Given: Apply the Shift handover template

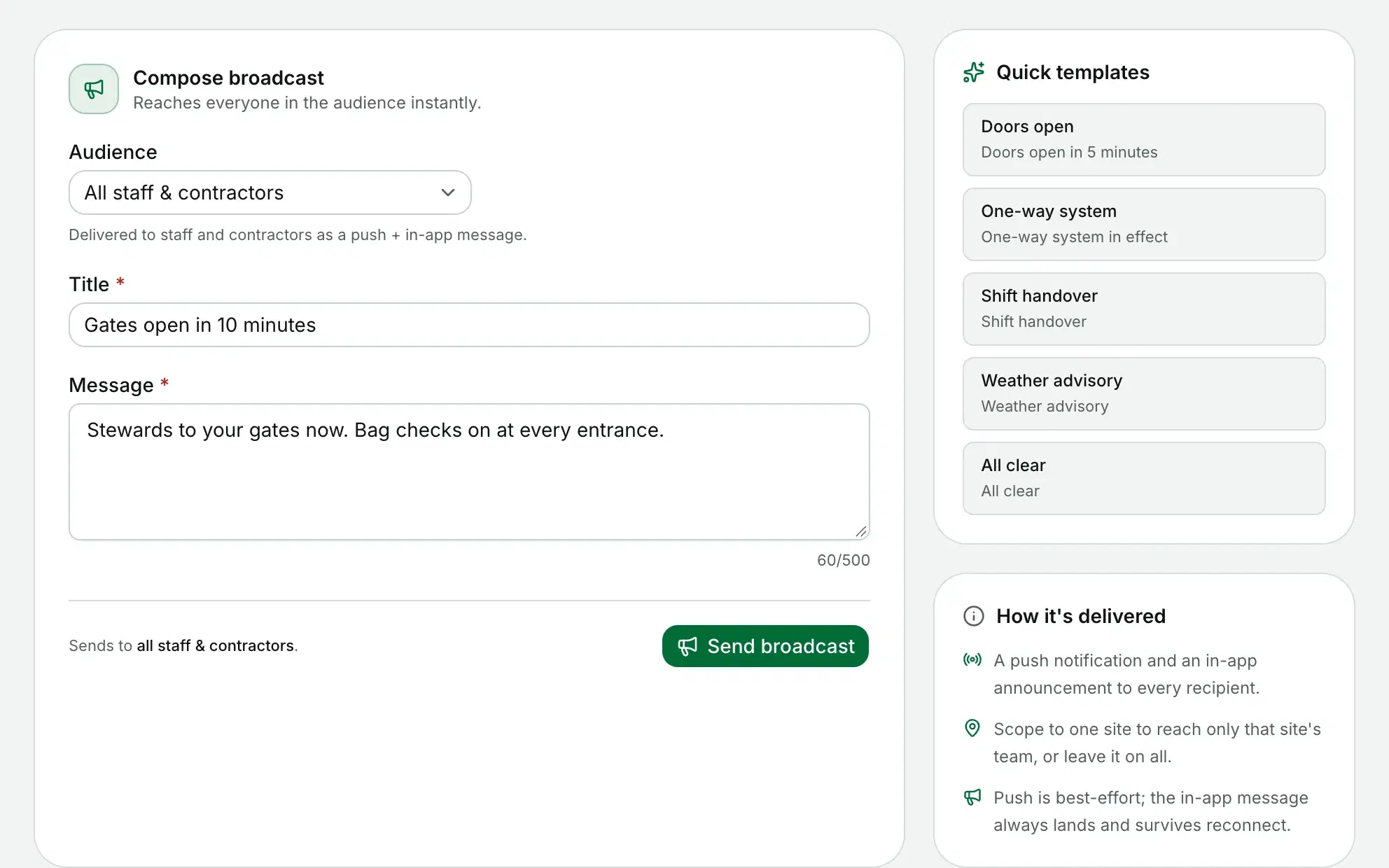Looking at the screenshot, I should tap(1144, 309).
